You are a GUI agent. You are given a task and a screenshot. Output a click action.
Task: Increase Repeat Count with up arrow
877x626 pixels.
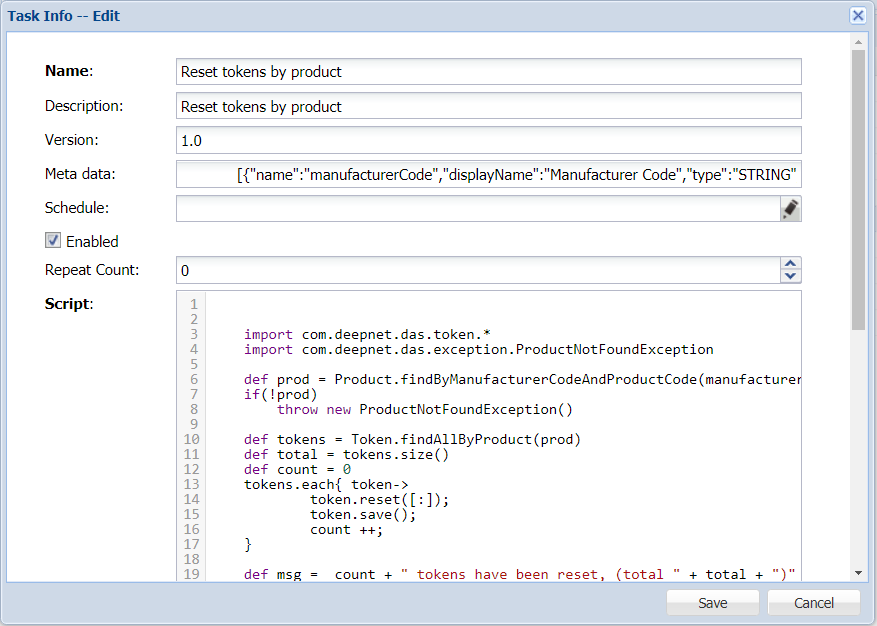(790, 264)
